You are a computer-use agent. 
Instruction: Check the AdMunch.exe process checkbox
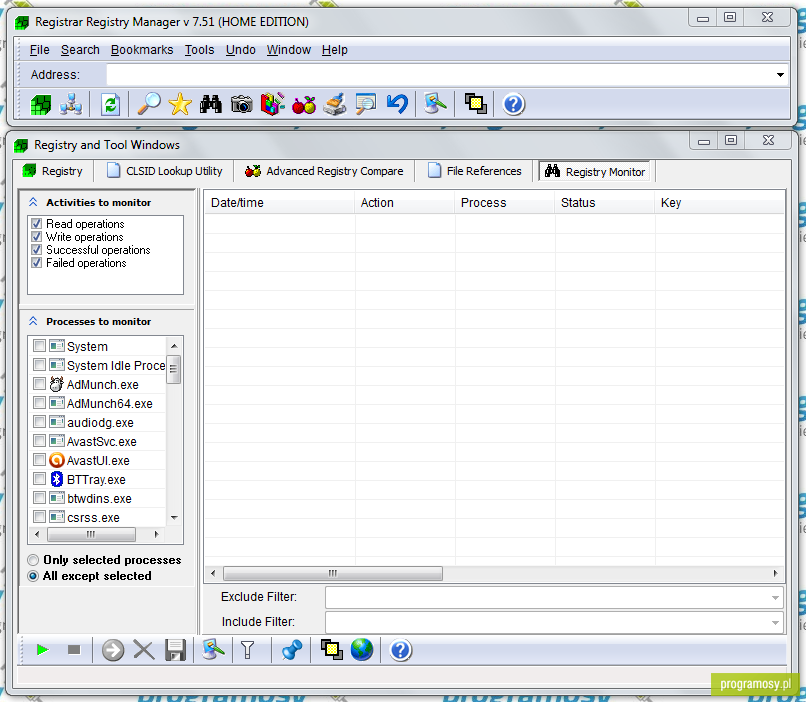pyautogui.click(x=39, y=383)
